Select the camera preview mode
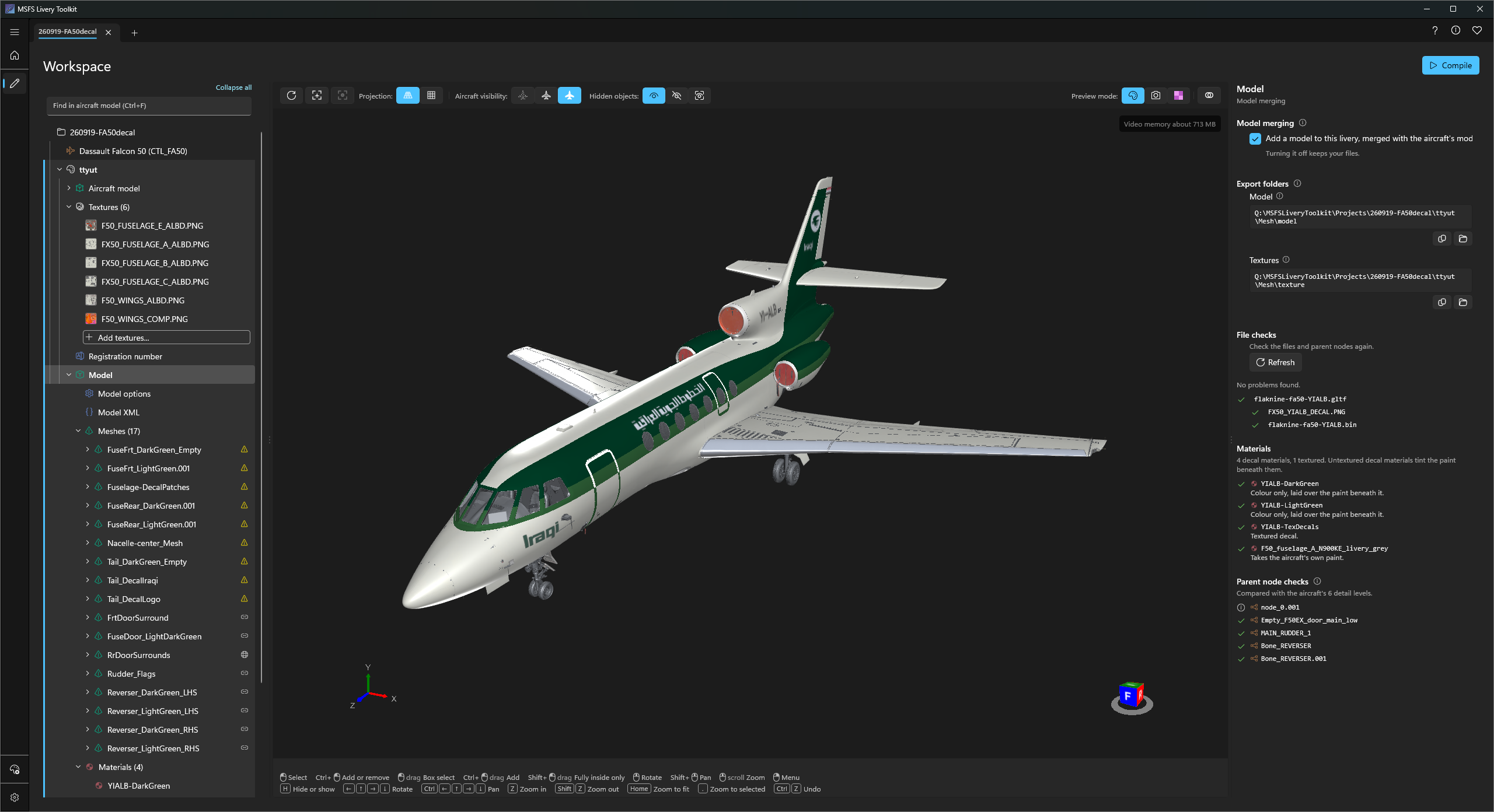The height and width of the screenshot is (812, 1494). click(x=1156, y=96)
